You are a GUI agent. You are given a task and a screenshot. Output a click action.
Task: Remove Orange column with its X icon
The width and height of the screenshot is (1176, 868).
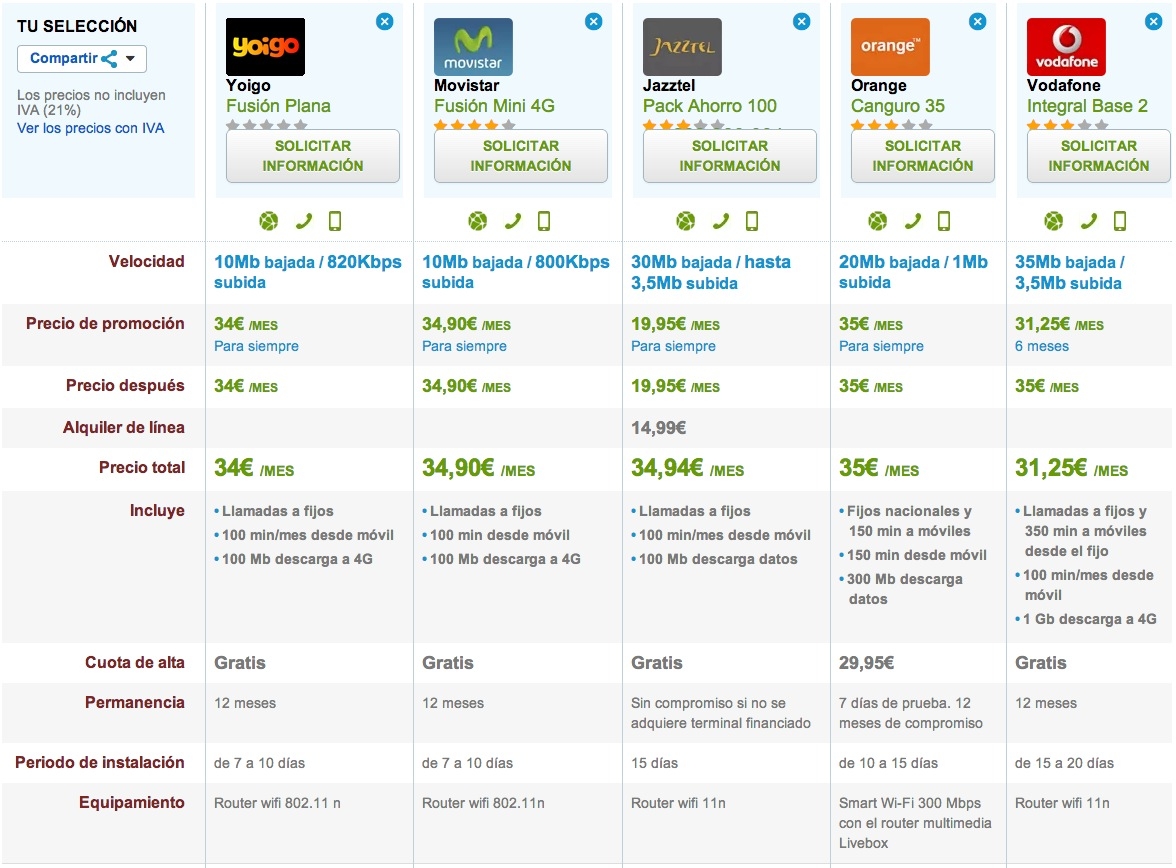[977, 22]
